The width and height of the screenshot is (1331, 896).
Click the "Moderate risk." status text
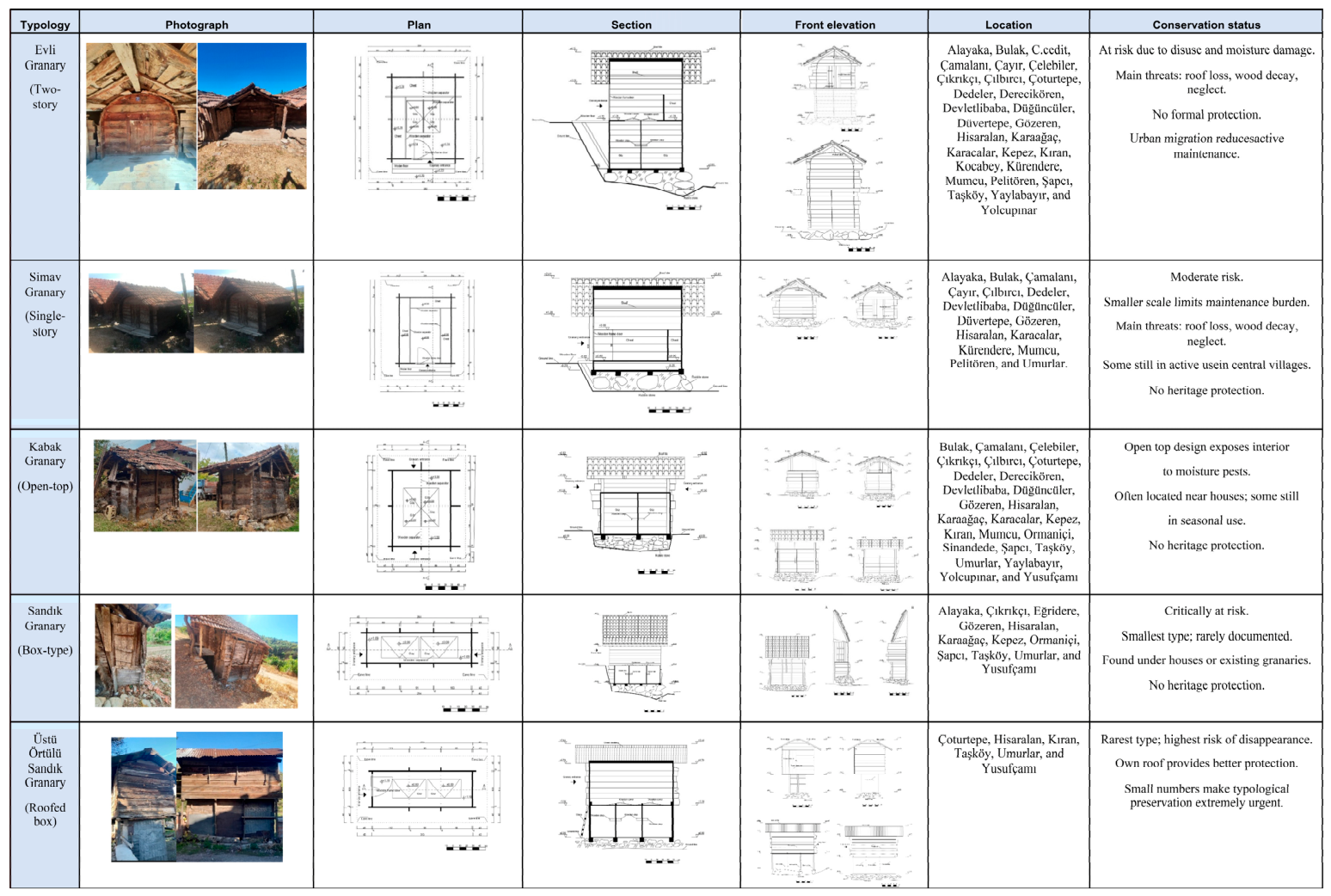[1206, 277]
